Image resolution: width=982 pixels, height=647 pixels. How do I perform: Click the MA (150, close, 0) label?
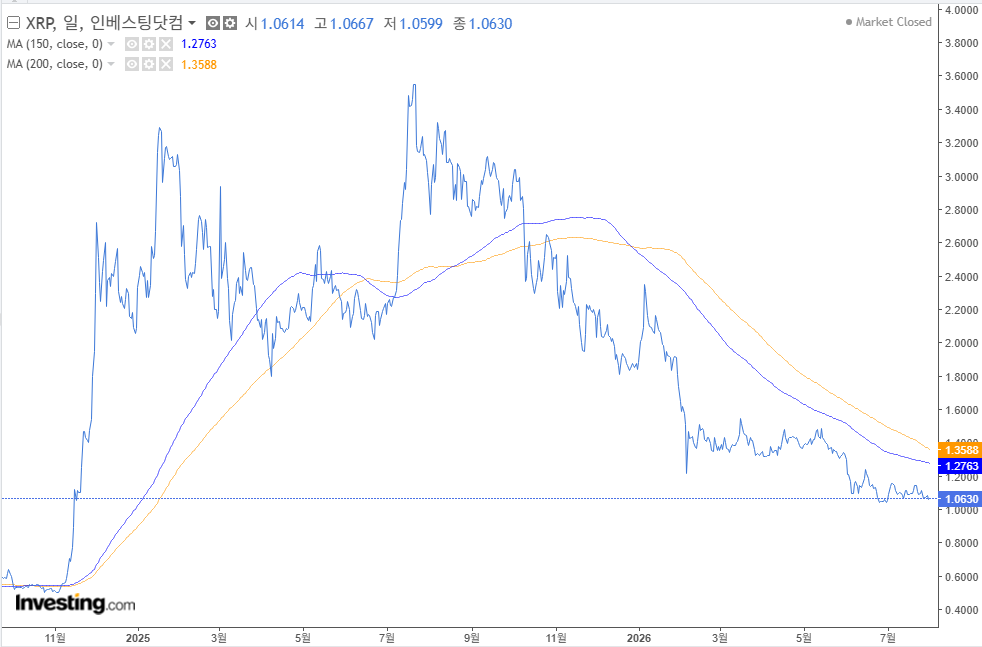(x=54, y=44)
